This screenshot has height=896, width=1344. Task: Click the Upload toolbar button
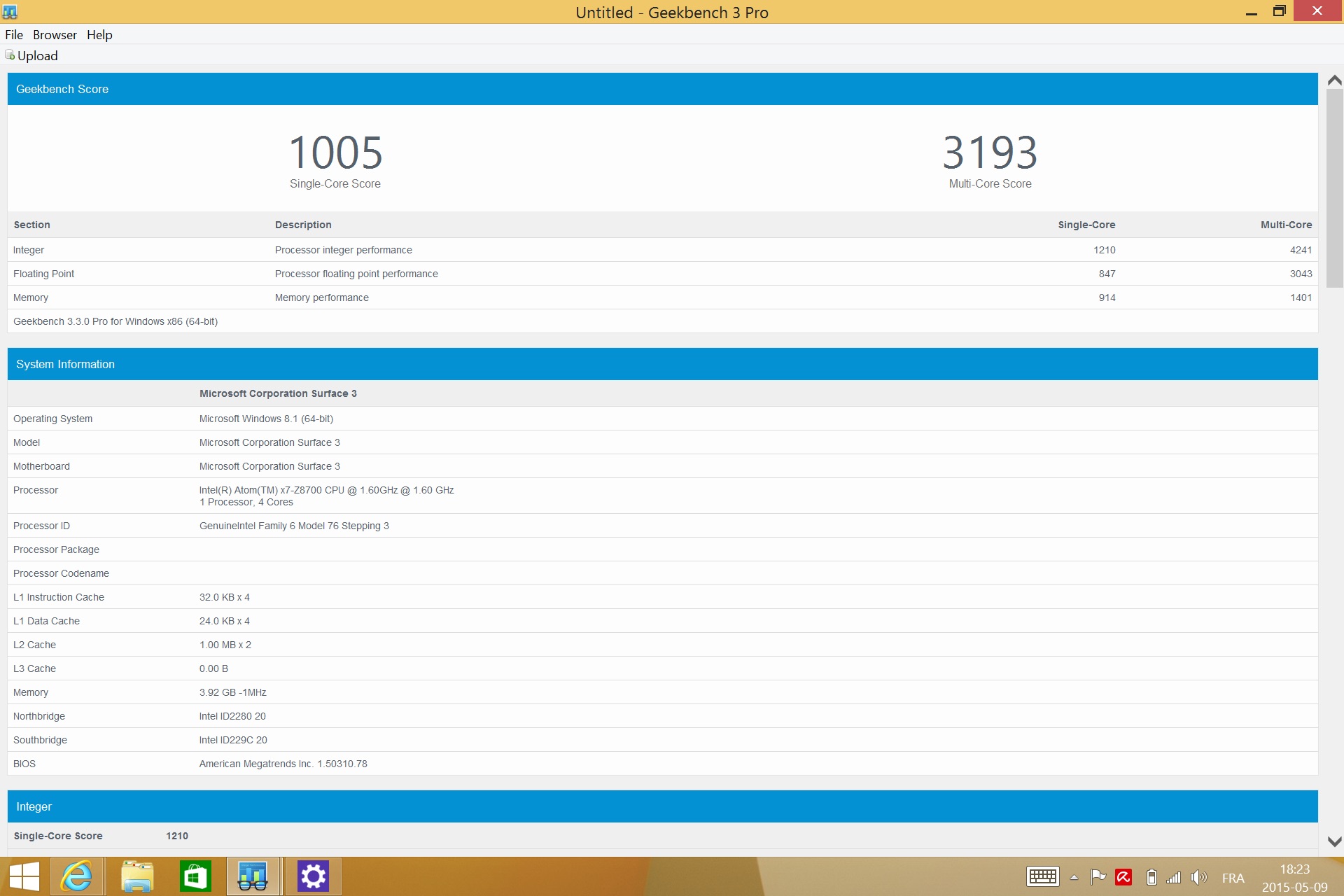pyautogui.click(x=31, y=56)
